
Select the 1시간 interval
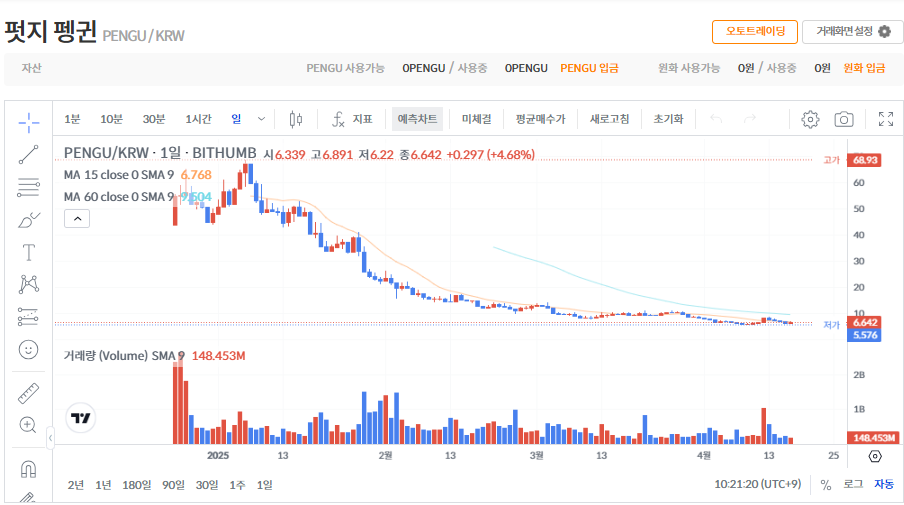click(198, 119)
